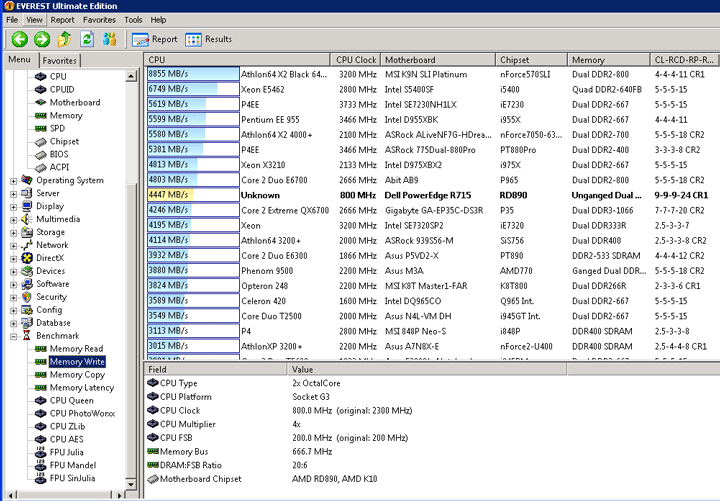Select the CPUID tree item

click(x=62, y=90)
